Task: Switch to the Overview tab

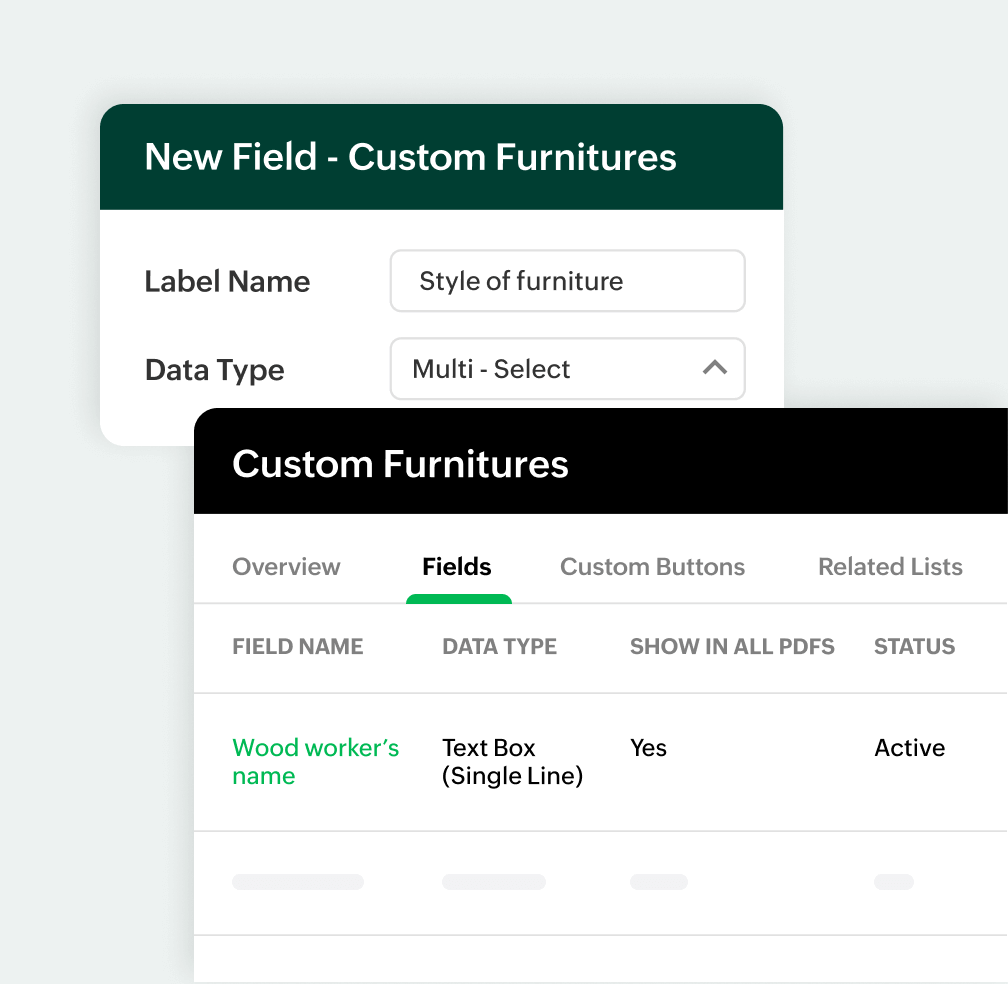Action: [286, 567]
